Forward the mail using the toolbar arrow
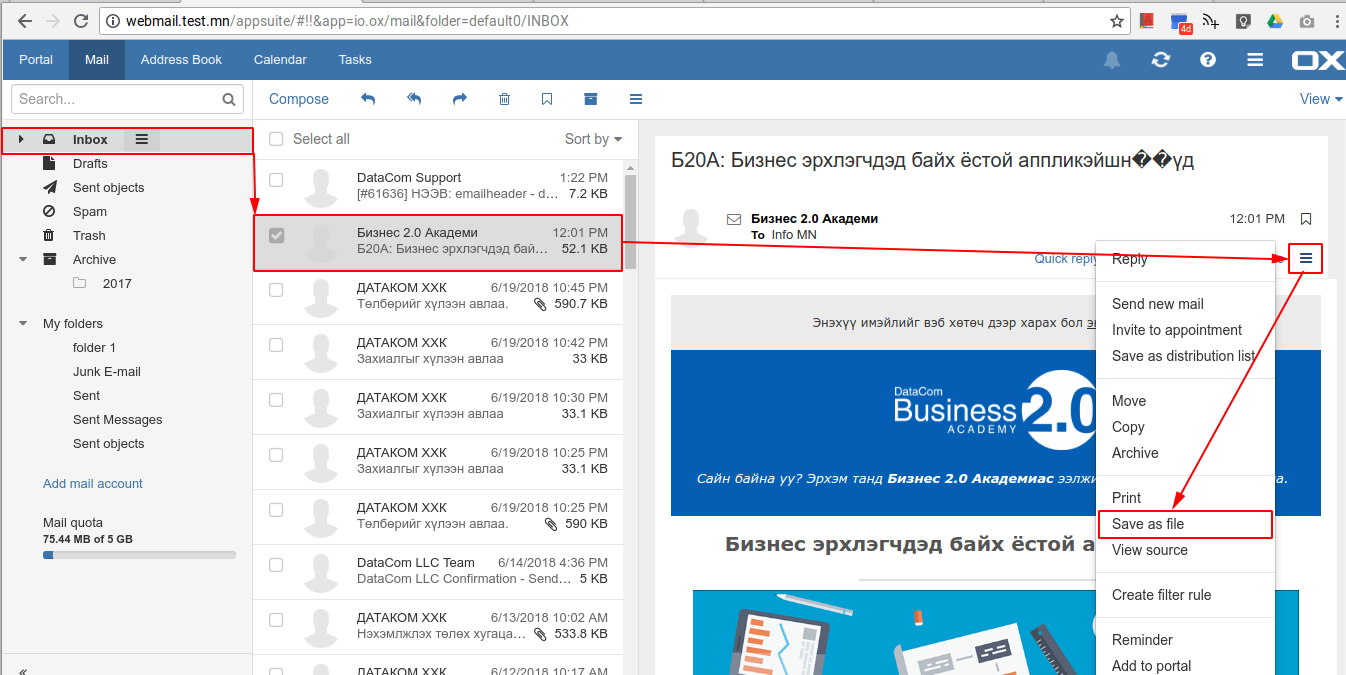The width and height of the screenshot is (1346, 675). click(460, 99)
